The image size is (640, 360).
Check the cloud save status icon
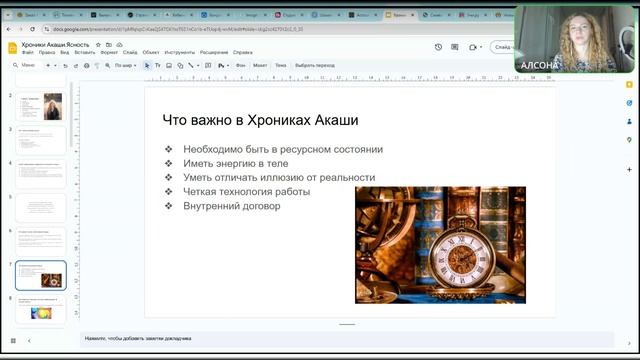[x=119, y=44]
